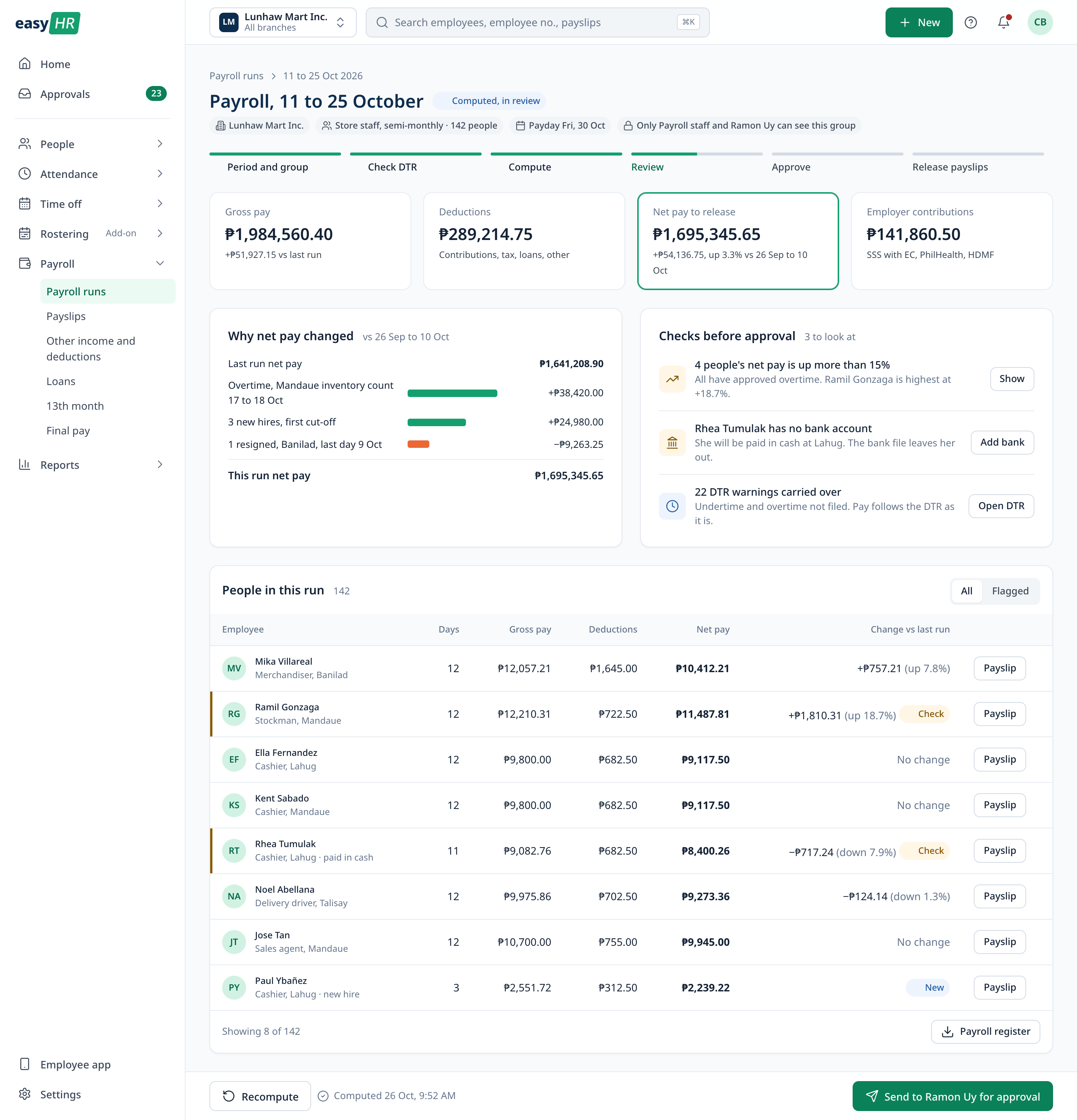Click the PY avatar for Paul Ybañez
Viewport: 1077px width, 1120px height.
tap(234, 987)
